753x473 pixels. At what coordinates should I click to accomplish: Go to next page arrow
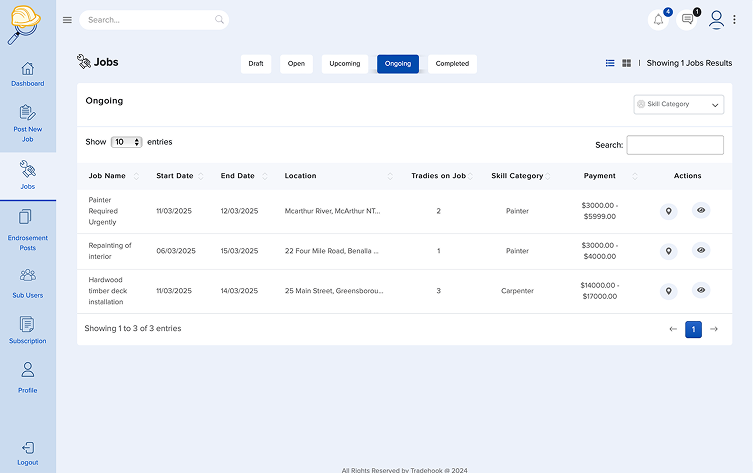tap(714, 329)
